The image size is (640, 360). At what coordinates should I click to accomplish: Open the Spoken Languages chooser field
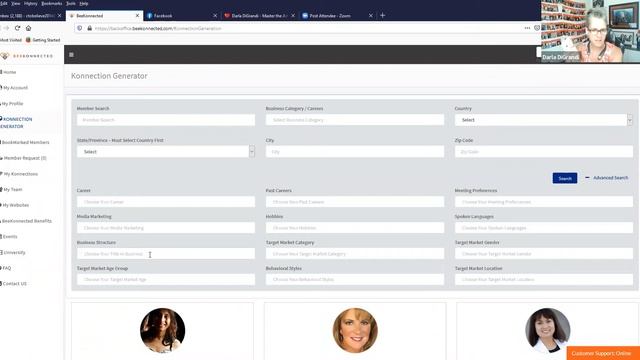click(x=544, y=228)
